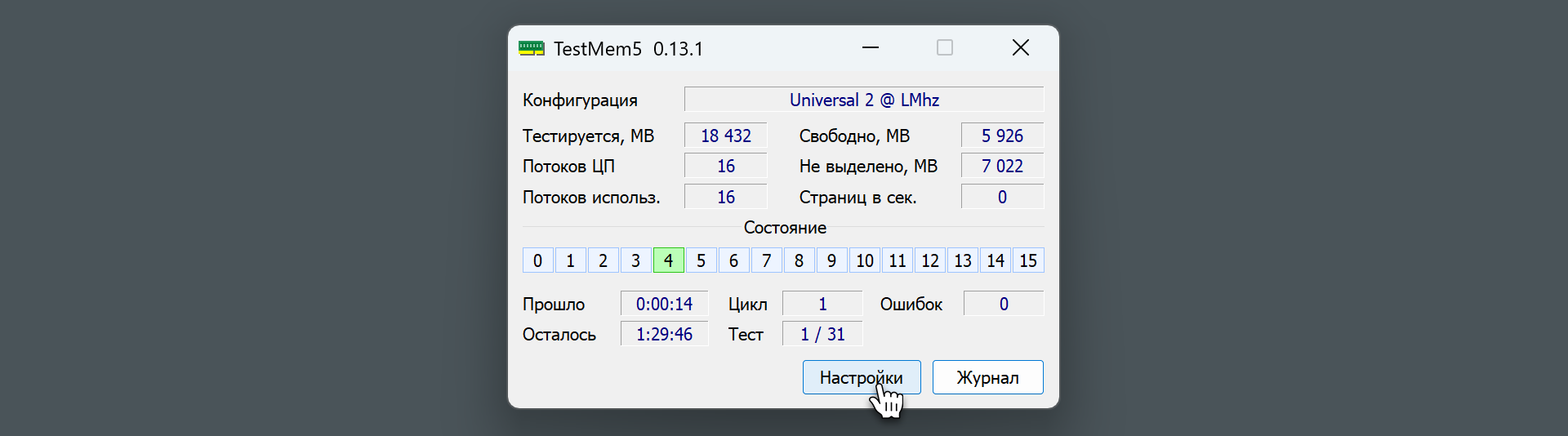Select the green highlighted thread cell 4

tap(668, 260)
